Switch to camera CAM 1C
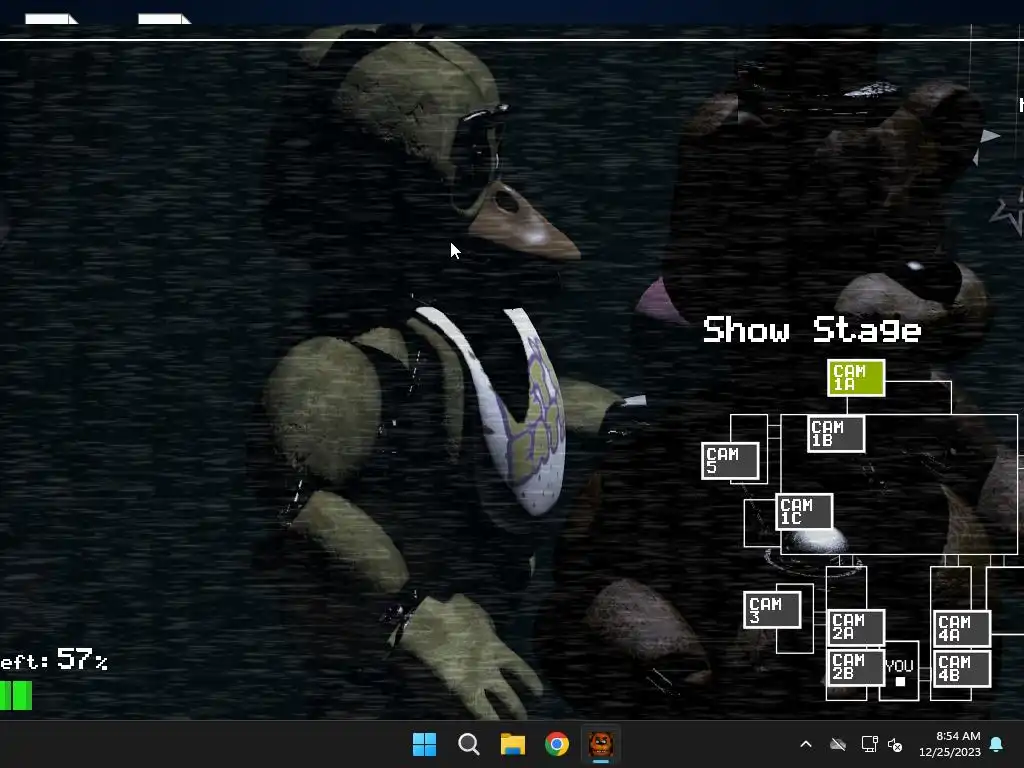The image size is (1024, 768). [804, 511]
